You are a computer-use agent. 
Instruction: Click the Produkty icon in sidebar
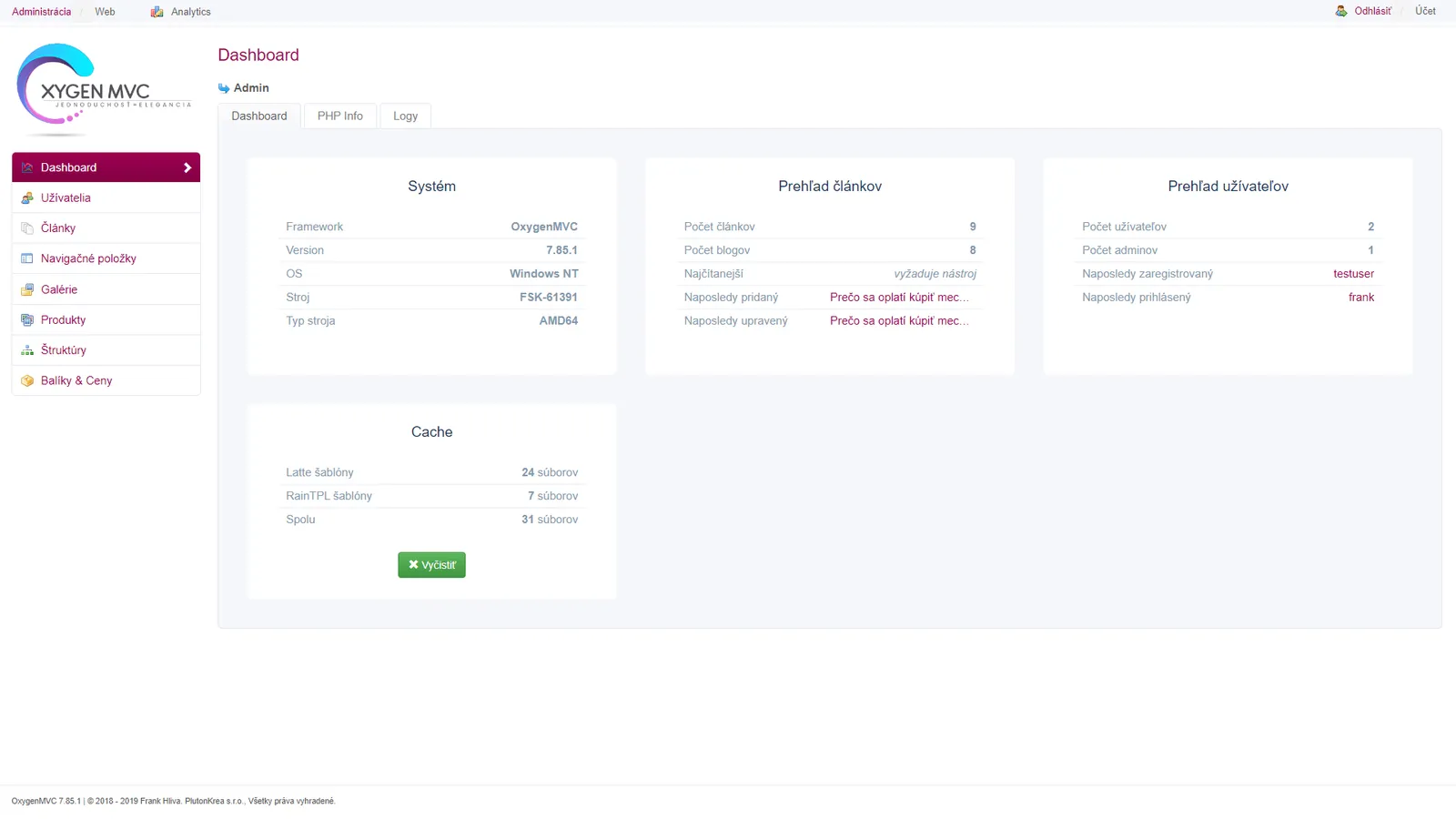27,320
